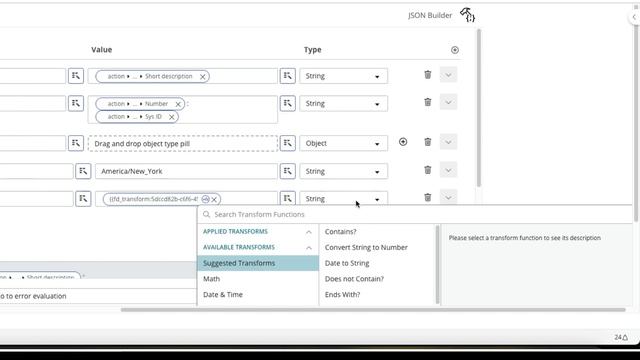640x360 pixels.
Task: Expand chevron on Short description row
Action: pos(448,75)
